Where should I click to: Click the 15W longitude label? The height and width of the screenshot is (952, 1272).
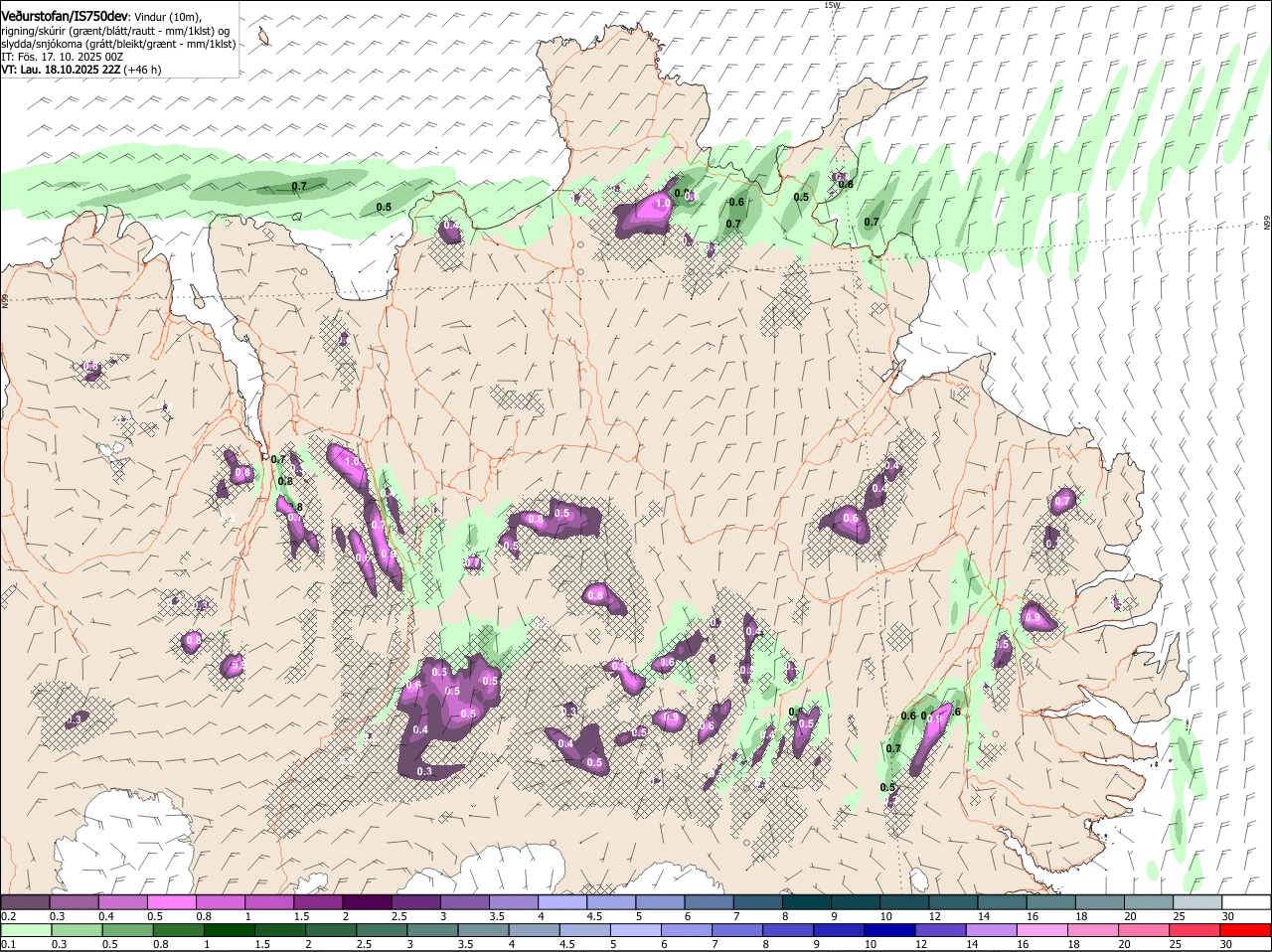(832, 5)
